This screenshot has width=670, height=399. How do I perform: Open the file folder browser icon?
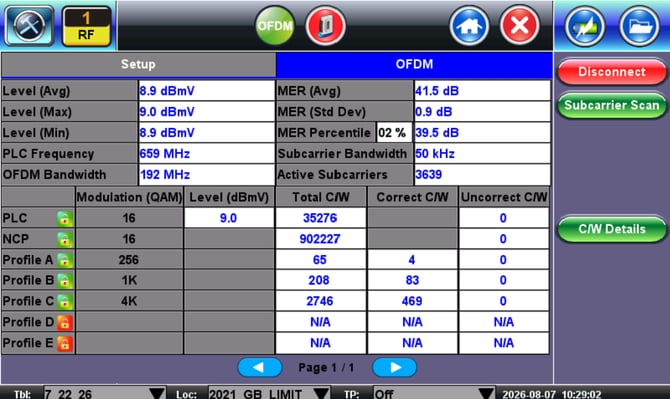click(639, 26)
